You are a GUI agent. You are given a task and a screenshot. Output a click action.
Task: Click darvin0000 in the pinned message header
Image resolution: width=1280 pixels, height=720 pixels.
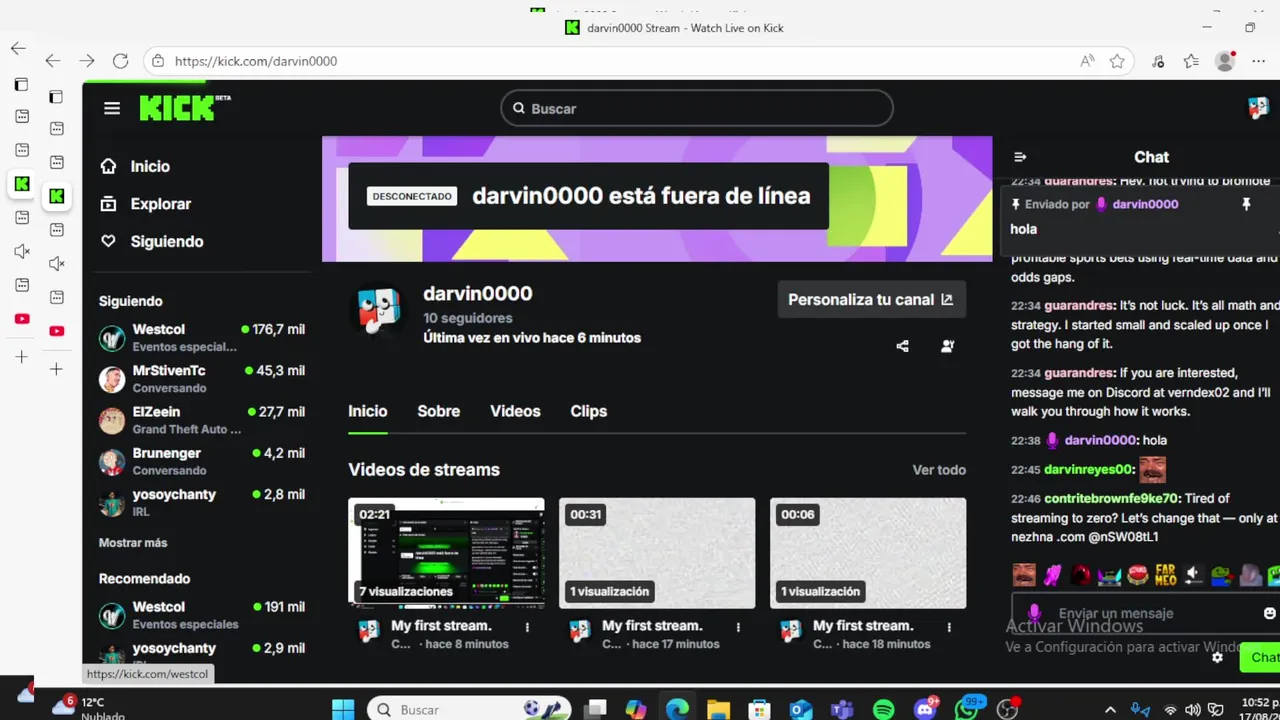[1145, 204]
